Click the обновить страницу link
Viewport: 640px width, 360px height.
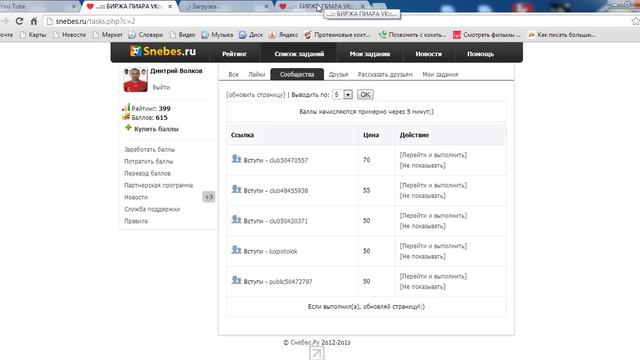[x=256, y=95]
